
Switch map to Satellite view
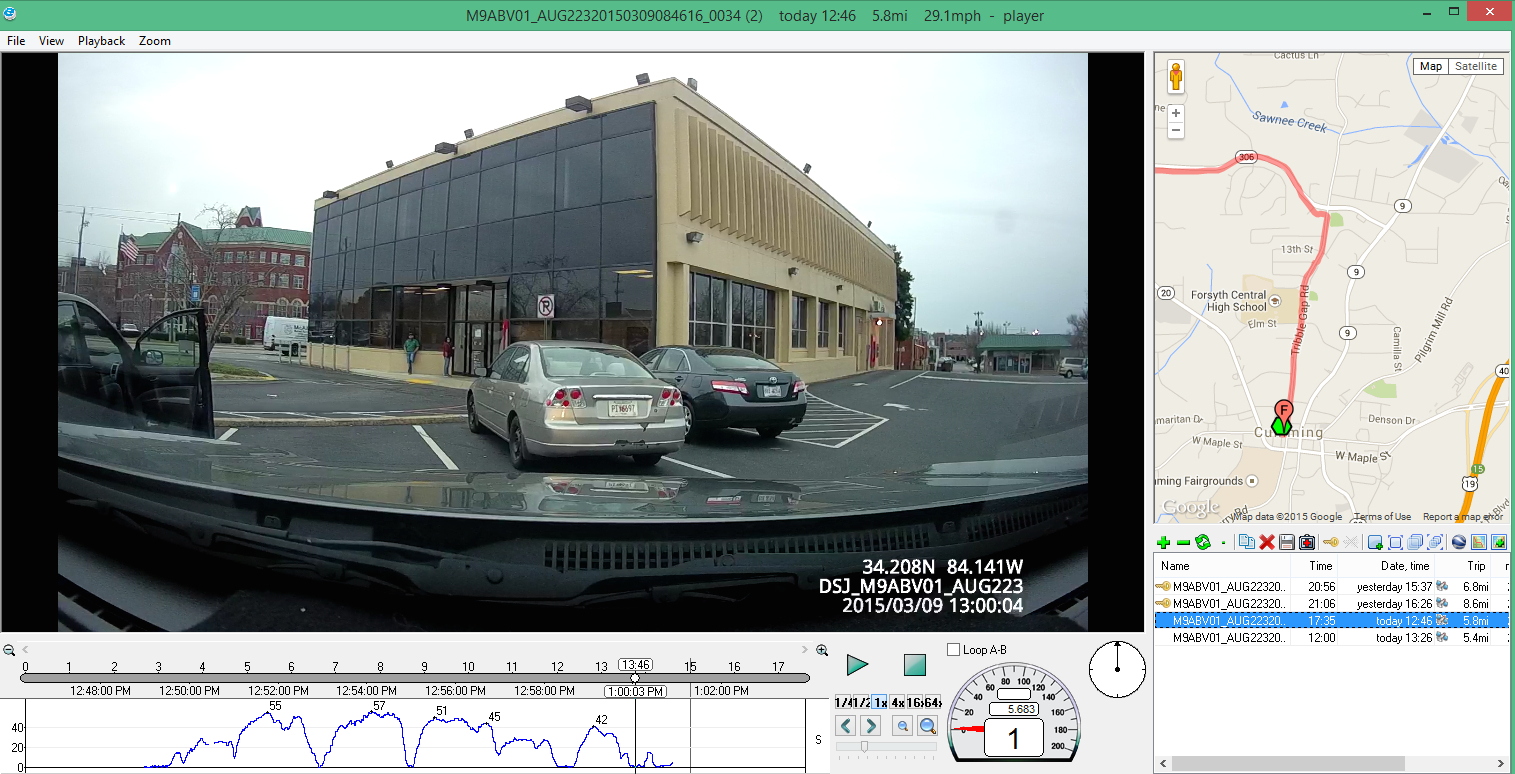point(1475,66)
